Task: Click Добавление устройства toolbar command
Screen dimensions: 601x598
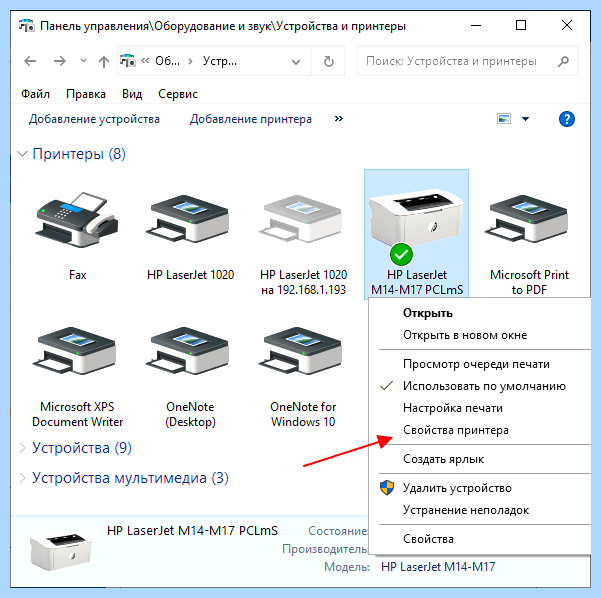Action: coord(94,119)
